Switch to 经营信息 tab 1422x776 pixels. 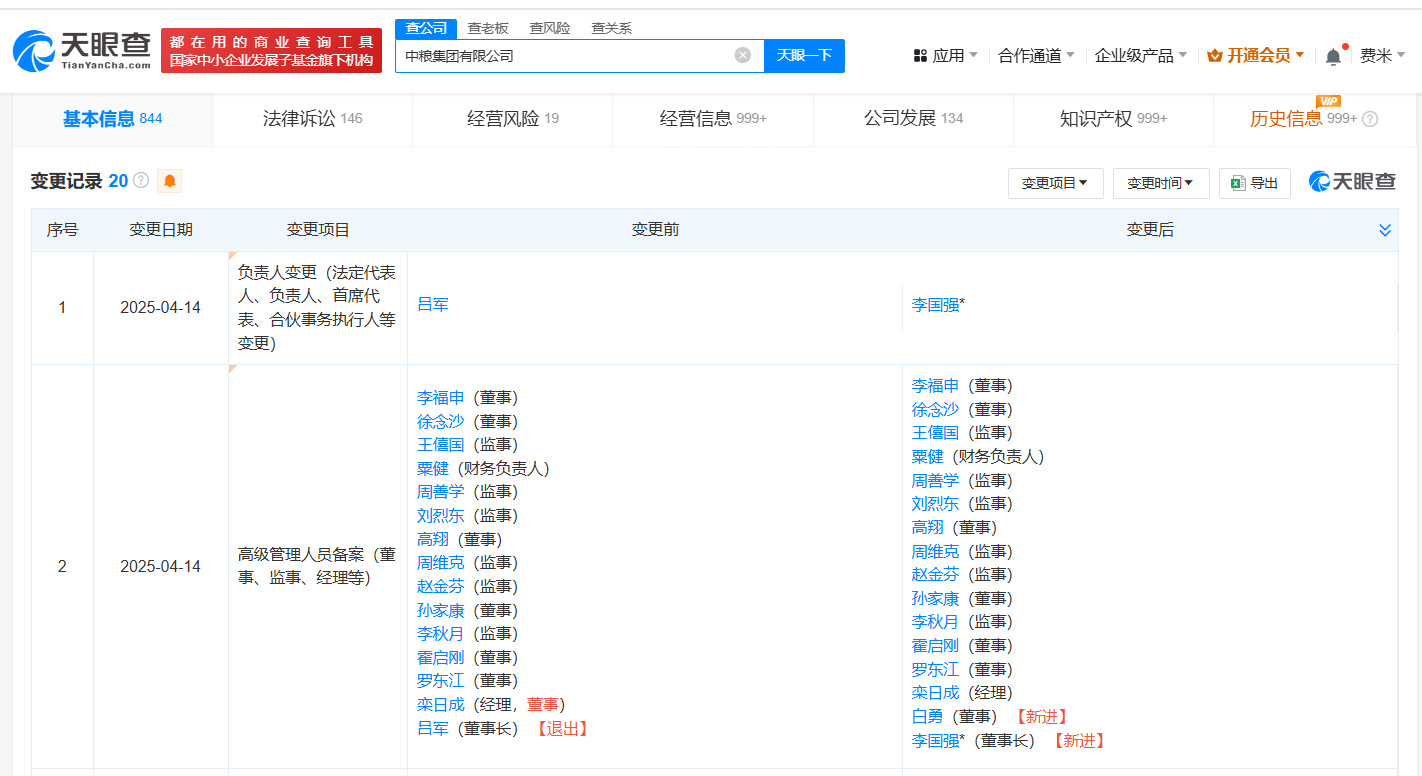(713, 119)
